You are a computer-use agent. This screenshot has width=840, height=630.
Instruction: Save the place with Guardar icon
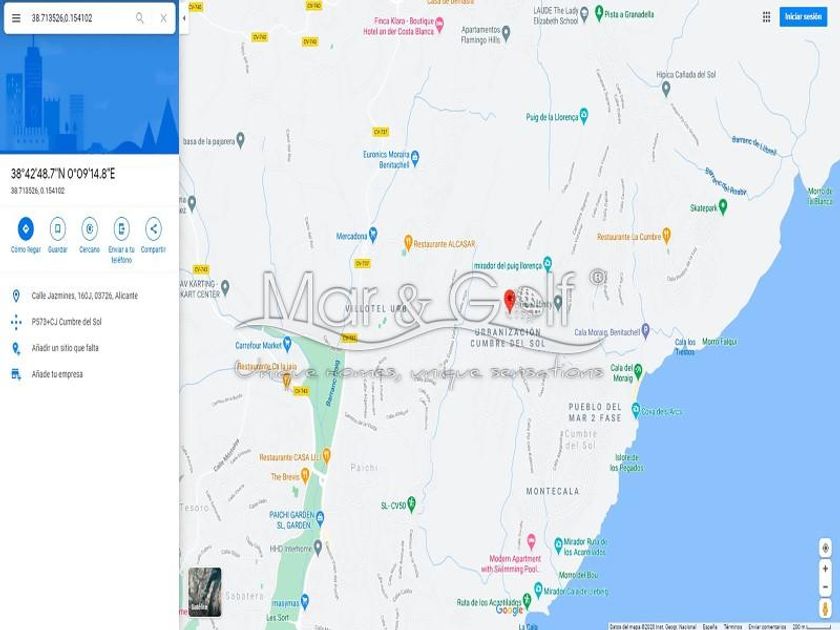pyautogui.click(x=57, y=229)
